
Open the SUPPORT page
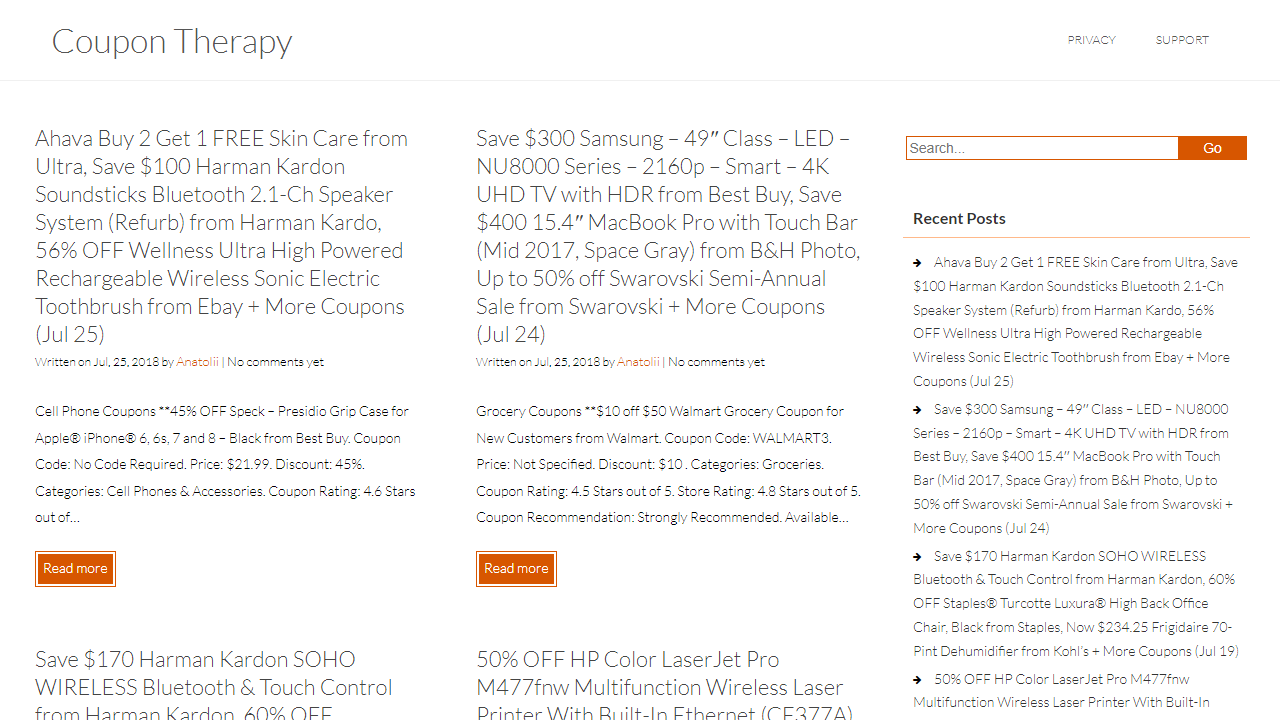(x=1181, y=40)
